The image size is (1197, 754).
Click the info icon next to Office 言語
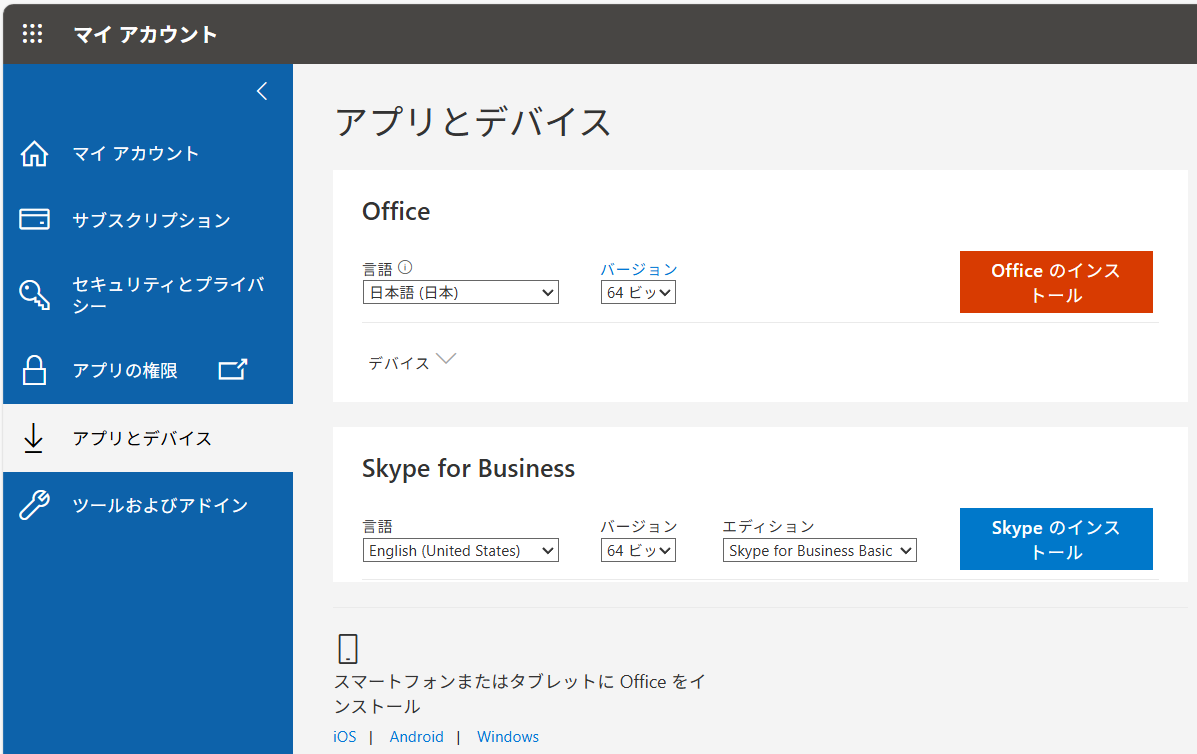coord(405,267)
